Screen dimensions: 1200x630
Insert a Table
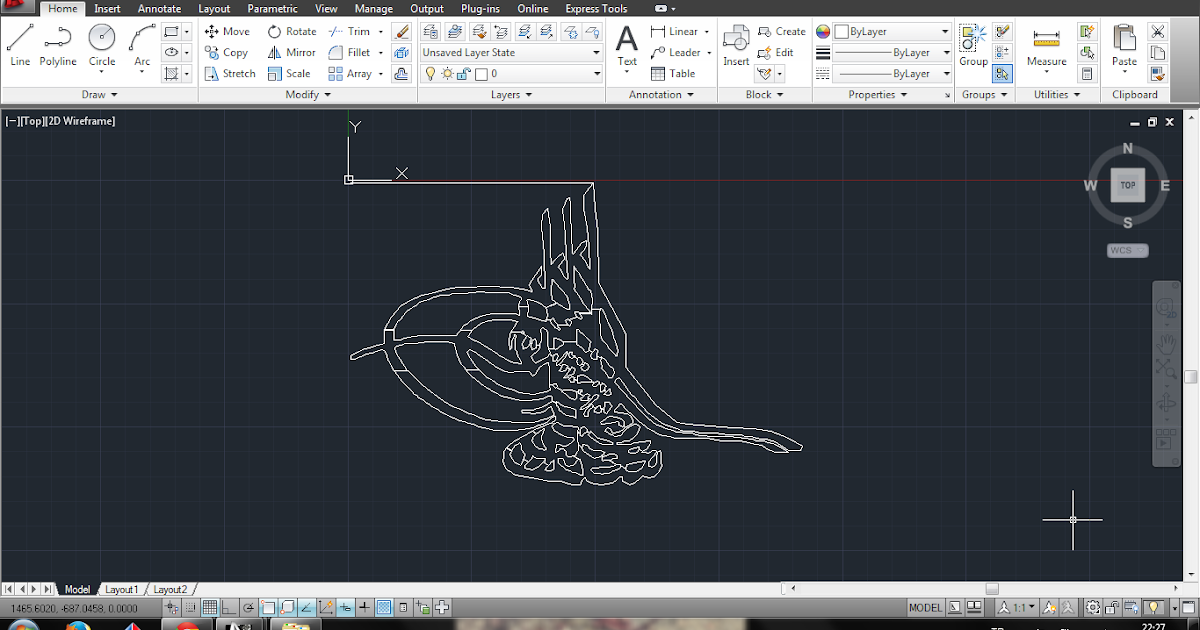(673, 73)
